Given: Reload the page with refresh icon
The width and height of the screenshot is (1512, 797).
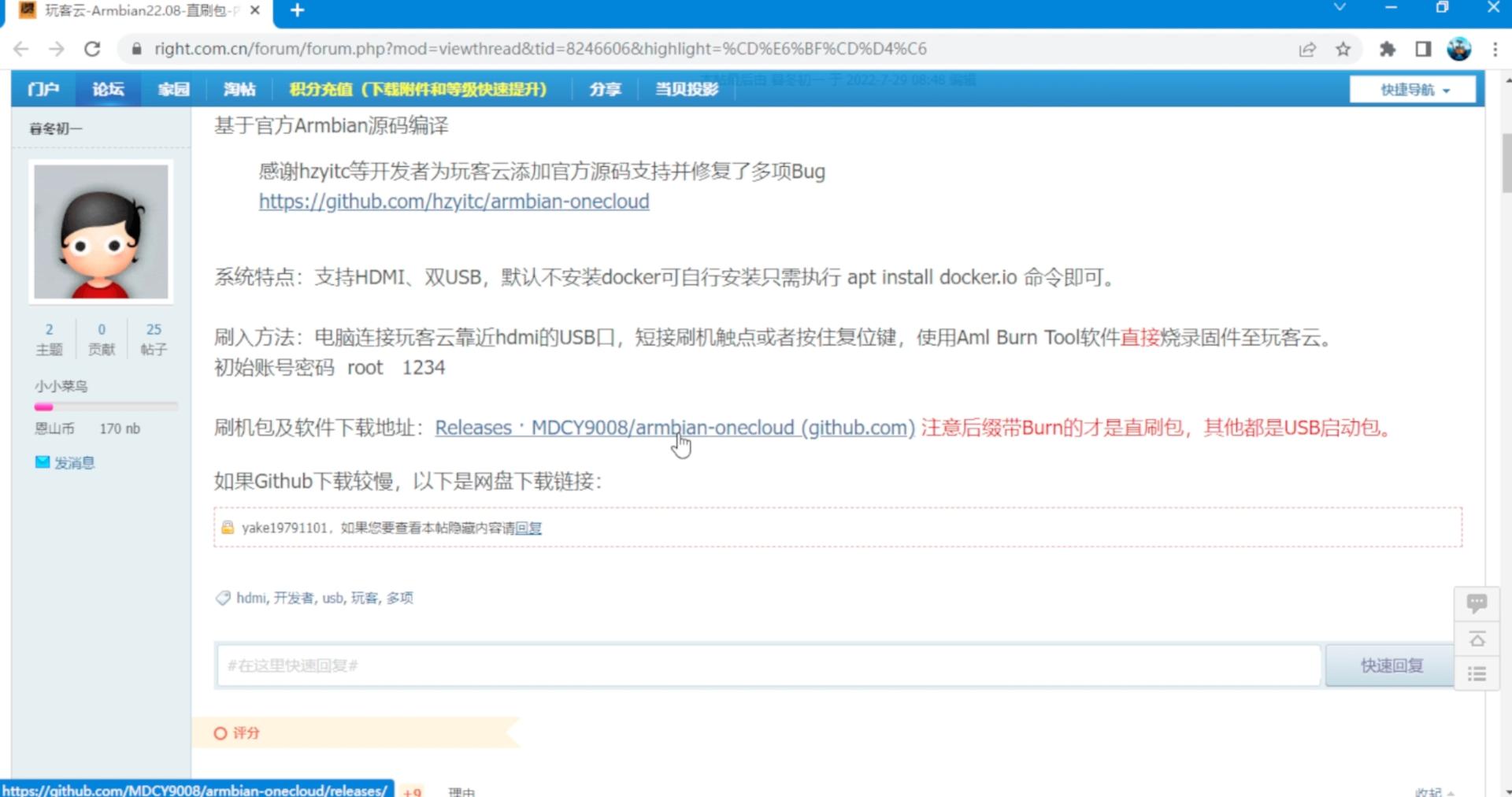Looking at the screenshot, I should pyautogui.click(x=92, y=49).
